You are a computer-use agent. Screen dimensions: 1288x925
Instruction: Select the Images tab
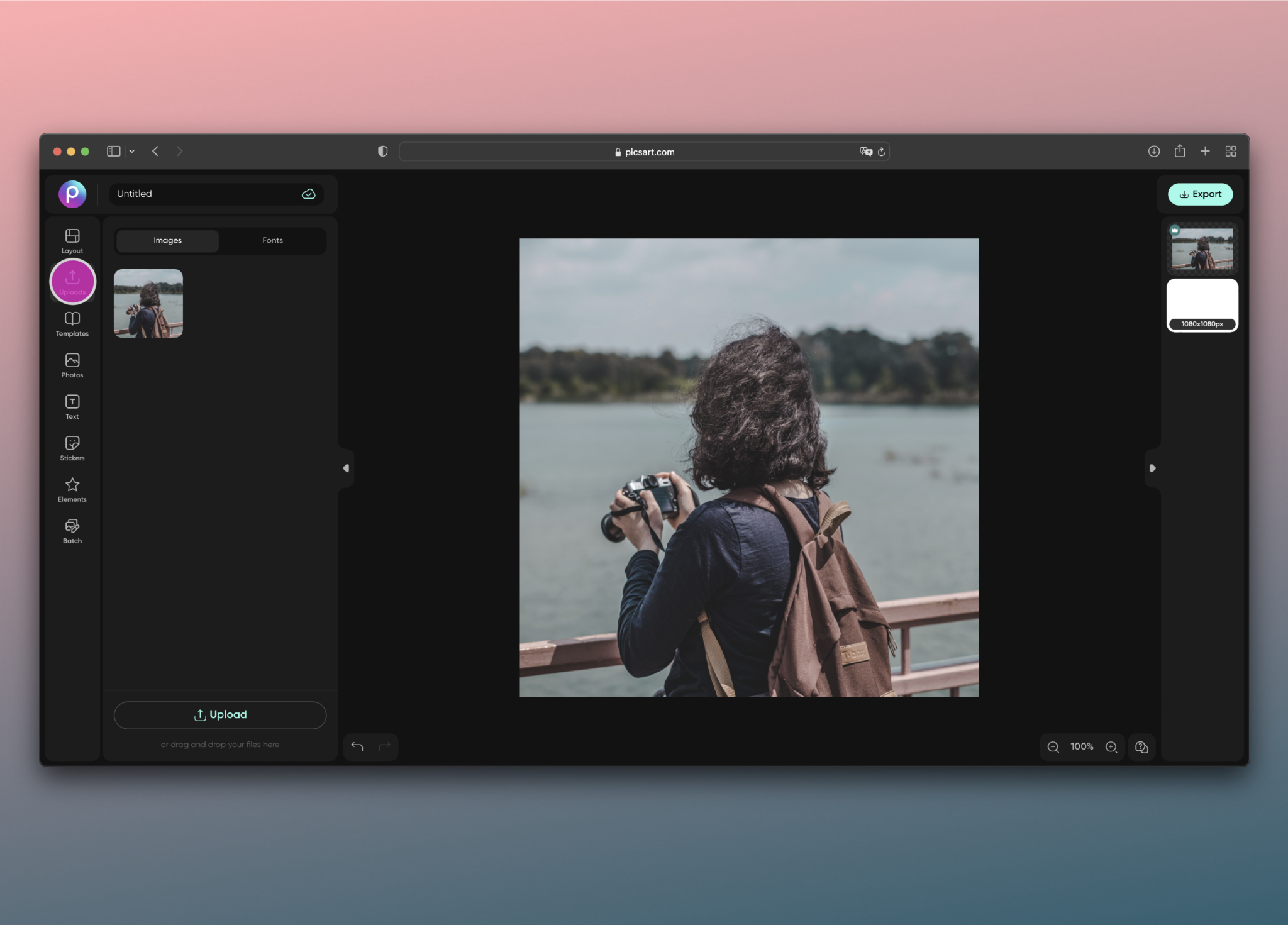[x=167, y=240]
